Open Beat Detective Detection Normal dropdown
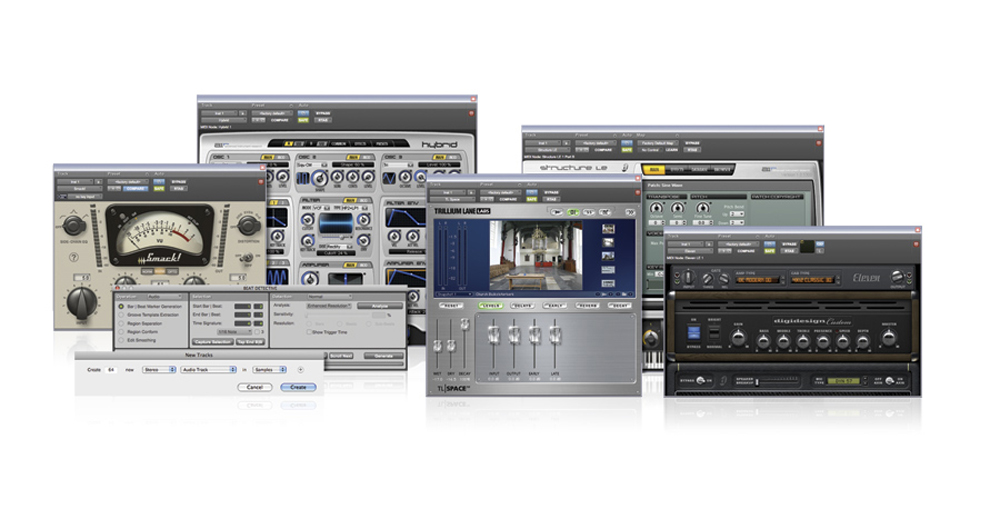1000x509 pixels. click(329, 297)
